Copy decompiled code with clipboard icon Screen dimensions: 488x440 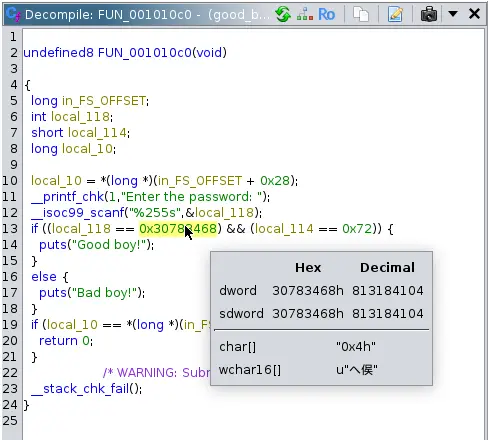pos(361,14)
